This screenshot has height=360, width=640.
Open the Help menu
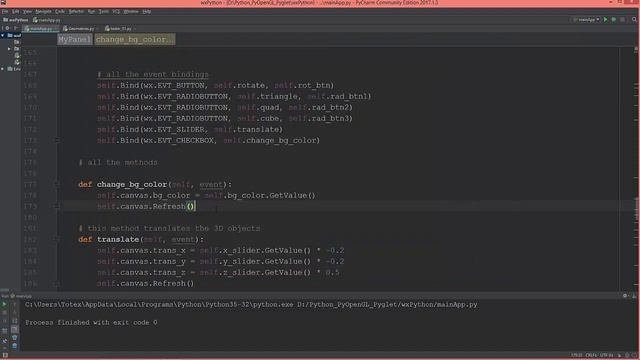coord(147,11)
